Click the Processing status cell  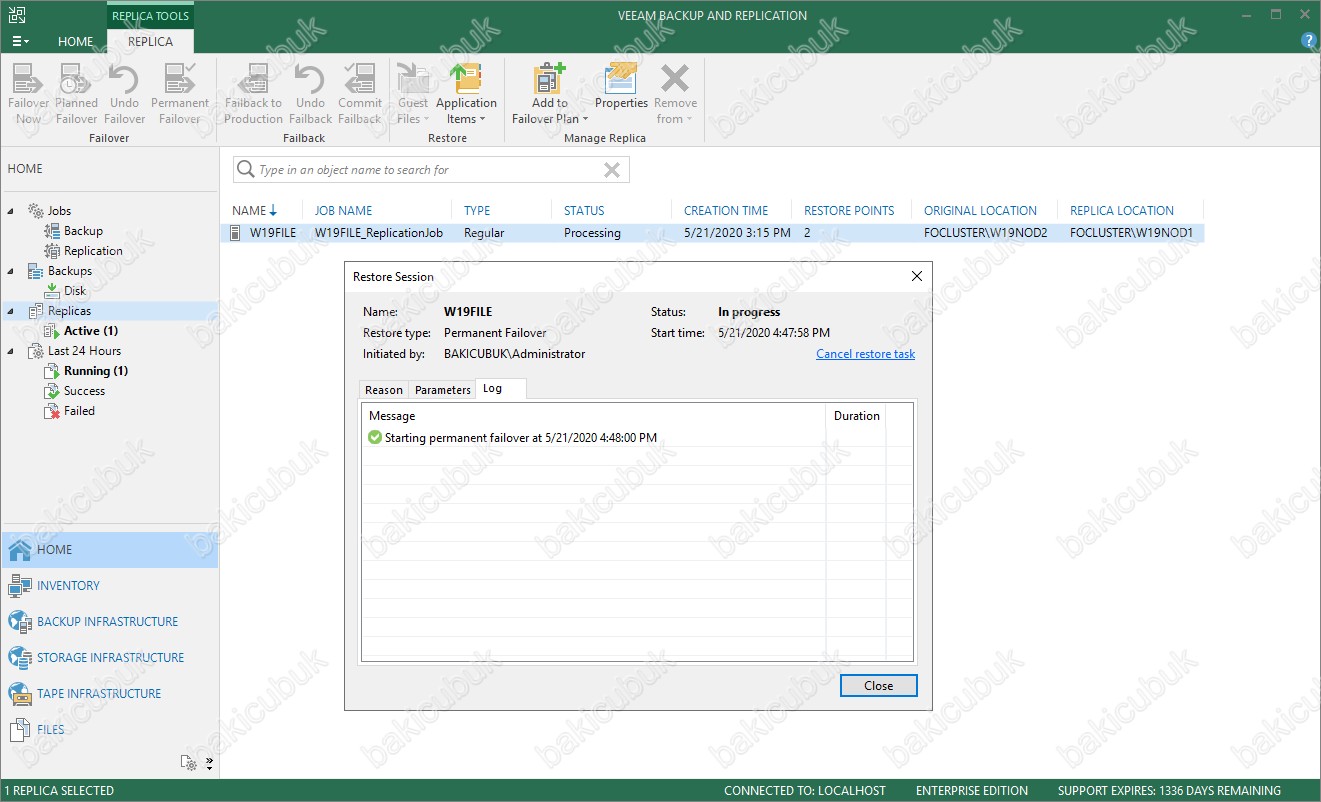click(592, 233)
